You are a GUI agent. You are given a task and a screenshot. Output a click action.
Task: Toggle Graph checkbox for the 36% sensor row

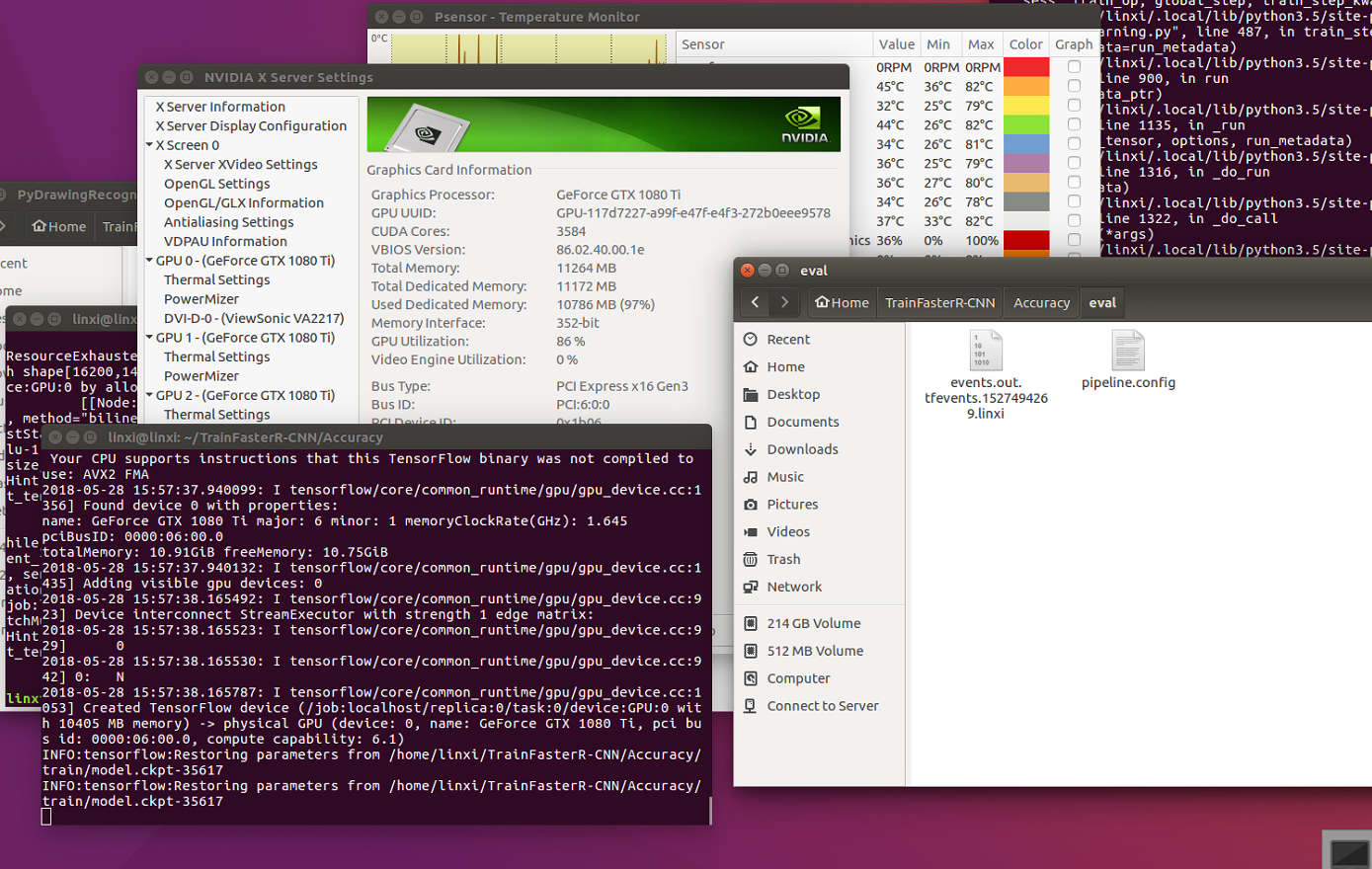[x=1074, y=240]
